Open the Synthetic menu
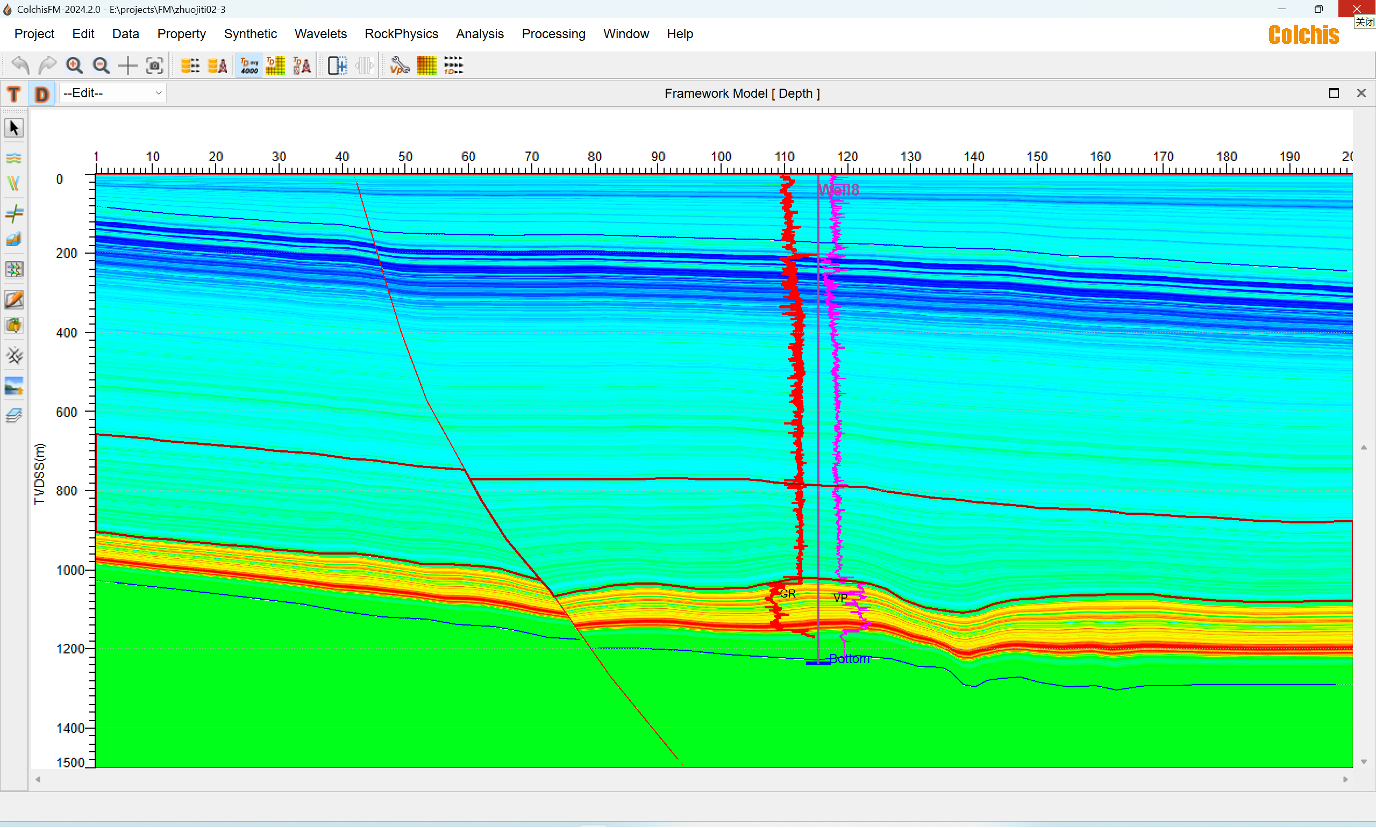The width and height of the screenshot is (1376, 828). coord(250,34)
